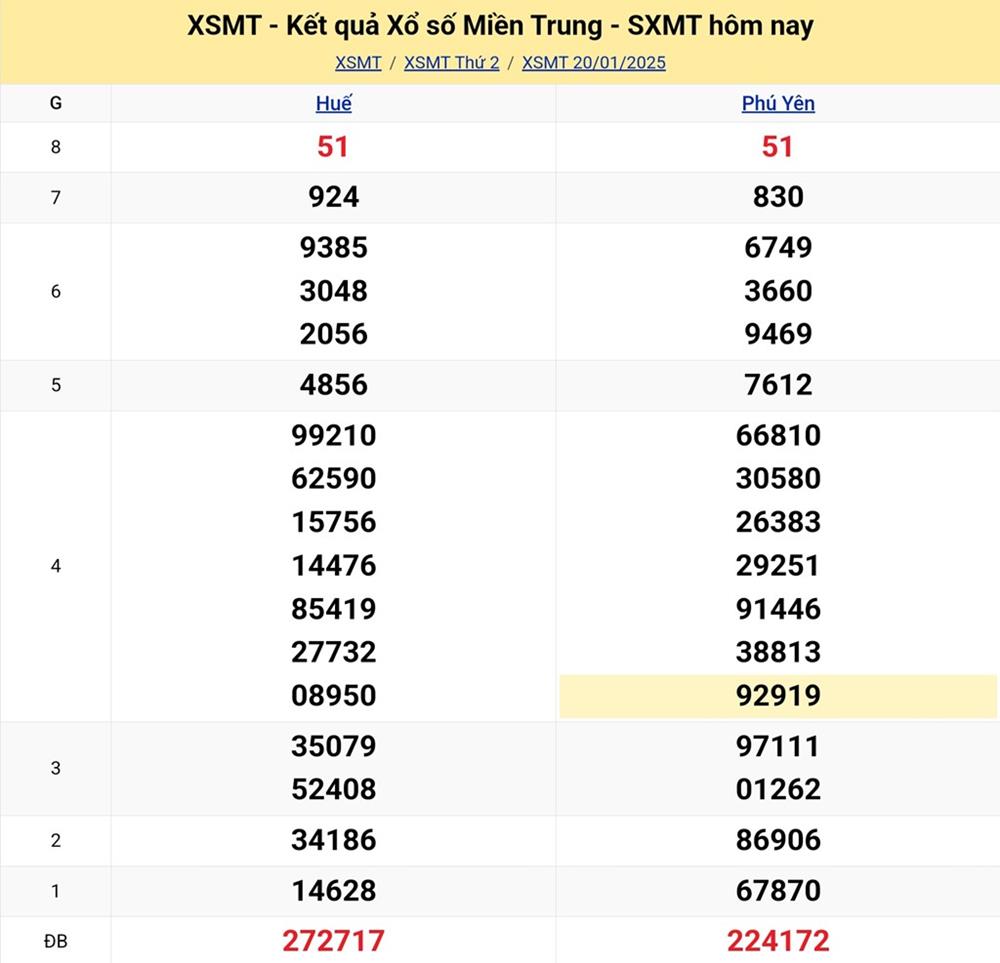Click Huế prize 5 number 4856
1000x963 pixels.
[x=333, y=385]
